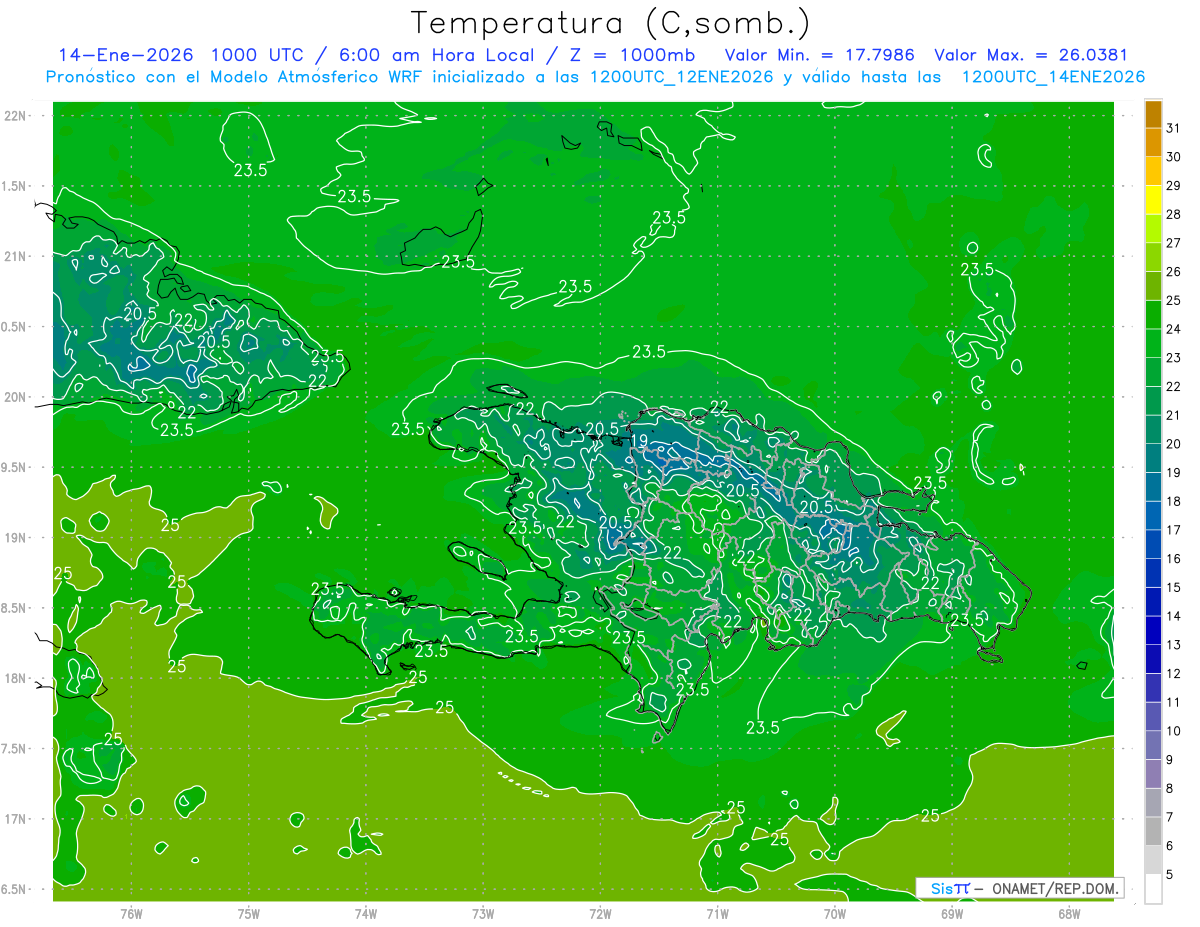Click the '20N' latitude axis label
This screenshot has height=927, width=1200.
15,397
